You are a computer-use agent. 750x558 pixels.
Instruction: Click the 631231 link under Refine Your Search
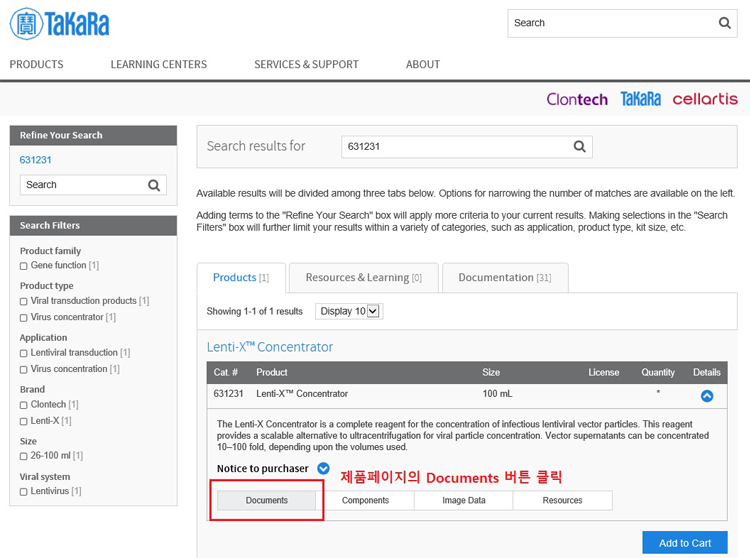pos(35,160)
